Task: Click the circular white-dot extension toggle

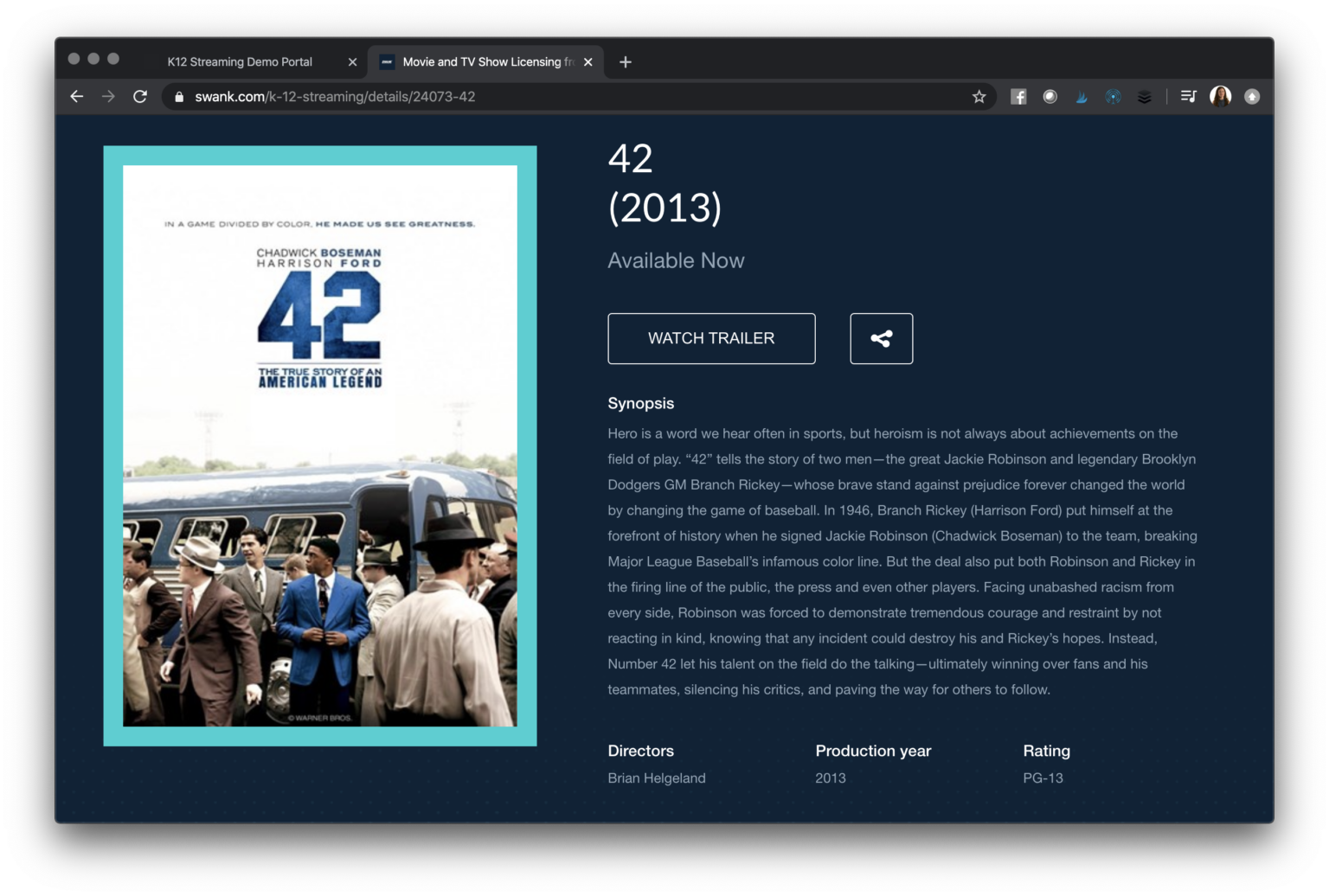Action: pyautogui.click(x=1050, y=96)
